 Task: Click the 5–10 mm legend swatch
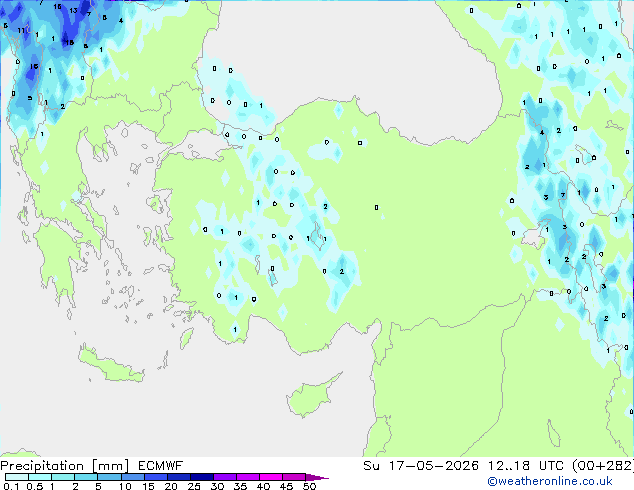109,477
